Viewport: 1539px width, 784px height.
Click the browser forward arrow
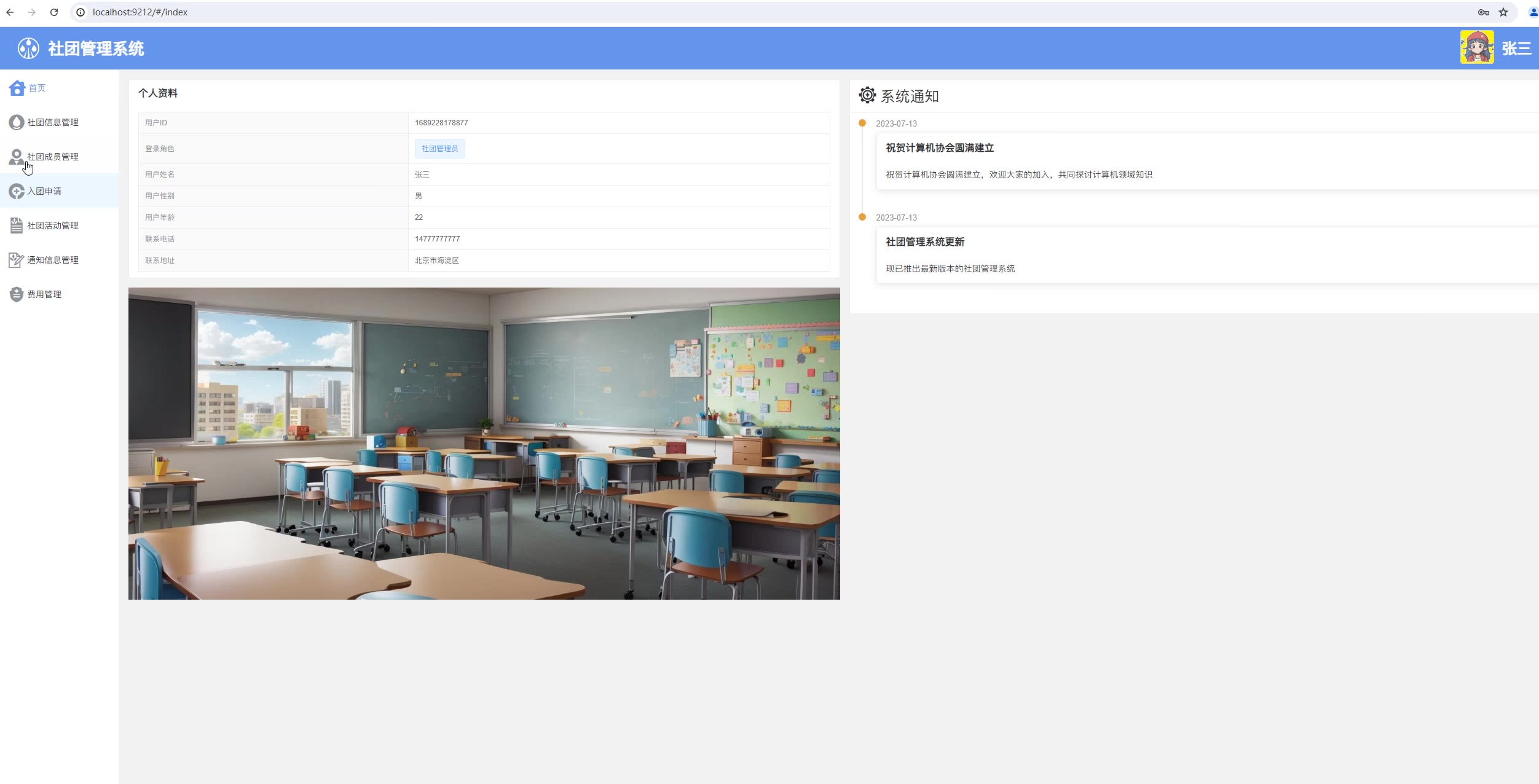pyautogui.click(x=32, y=12)
